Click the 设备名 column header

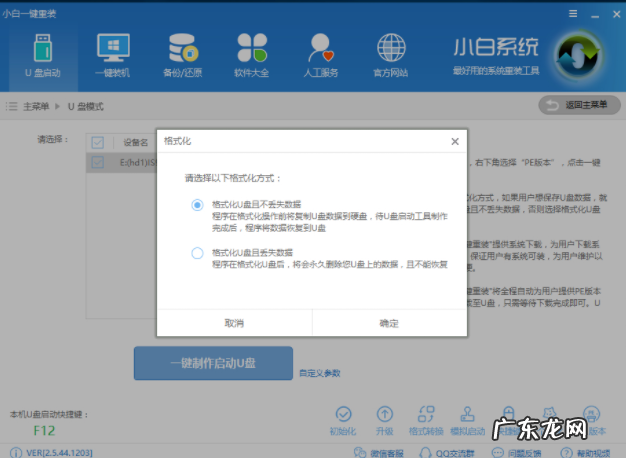(x=135, y=142)
